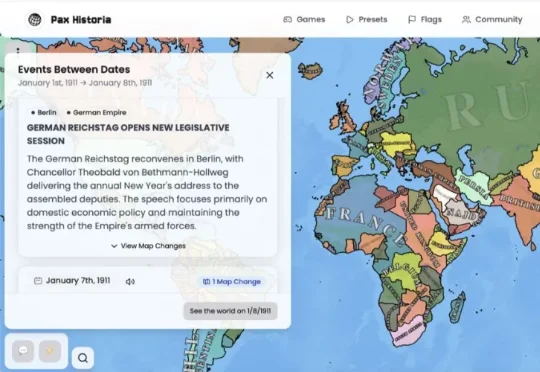Play audio for January 7th event
Viewport: 540px width, 372px height.
point(130,281)
